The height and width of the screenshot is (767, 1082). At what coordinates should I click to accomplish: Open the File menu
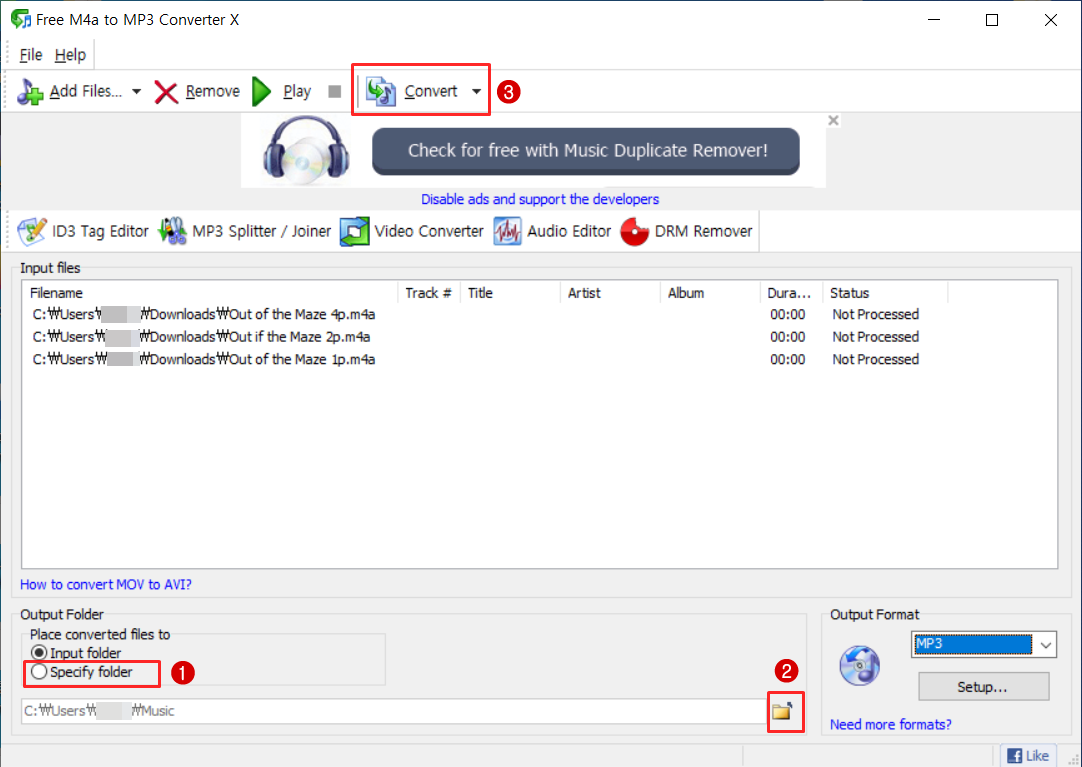(x=31, y=55)
